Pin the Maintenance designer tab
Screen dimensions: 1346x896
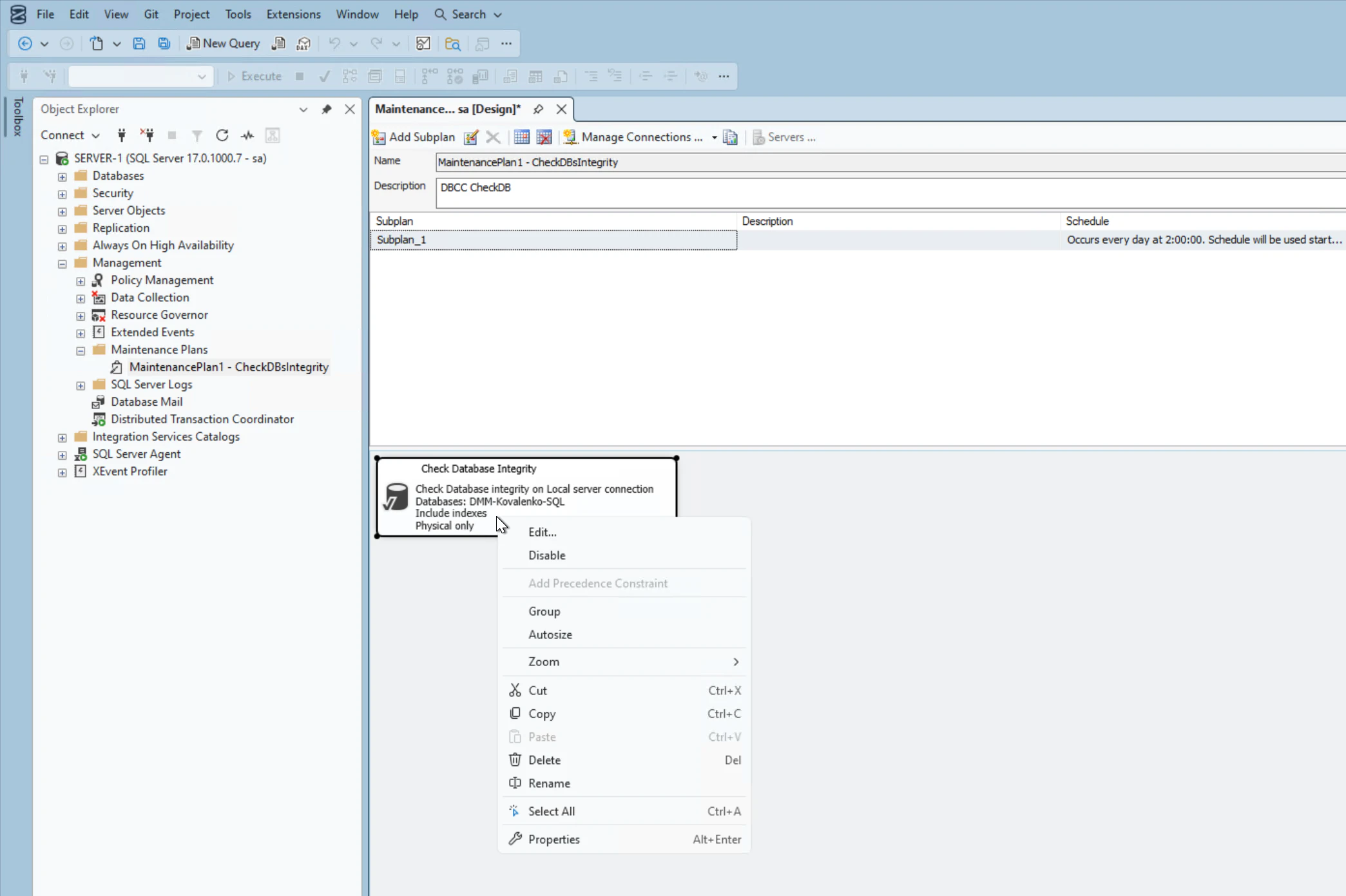(539, 110)
